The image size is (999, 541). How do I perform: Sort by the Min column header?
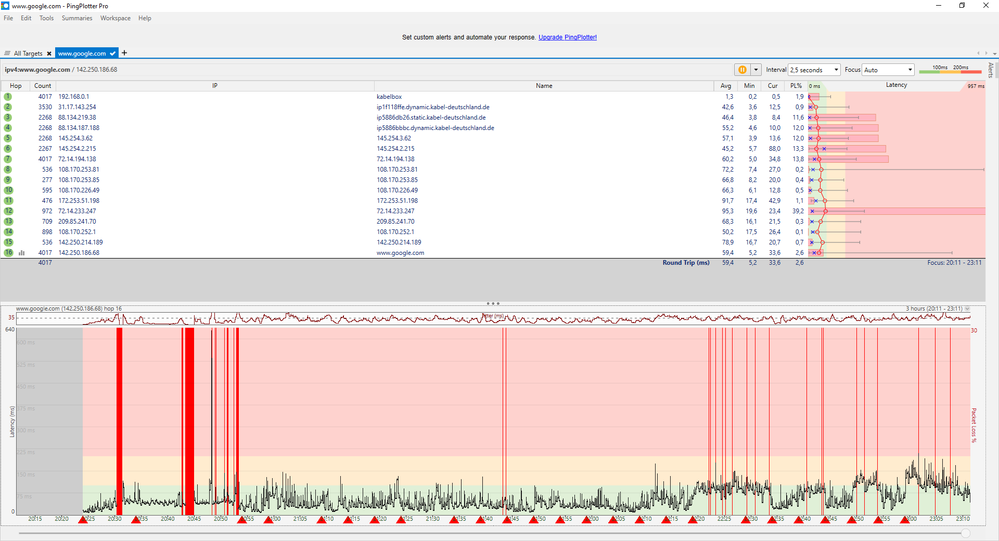point(749,85)
